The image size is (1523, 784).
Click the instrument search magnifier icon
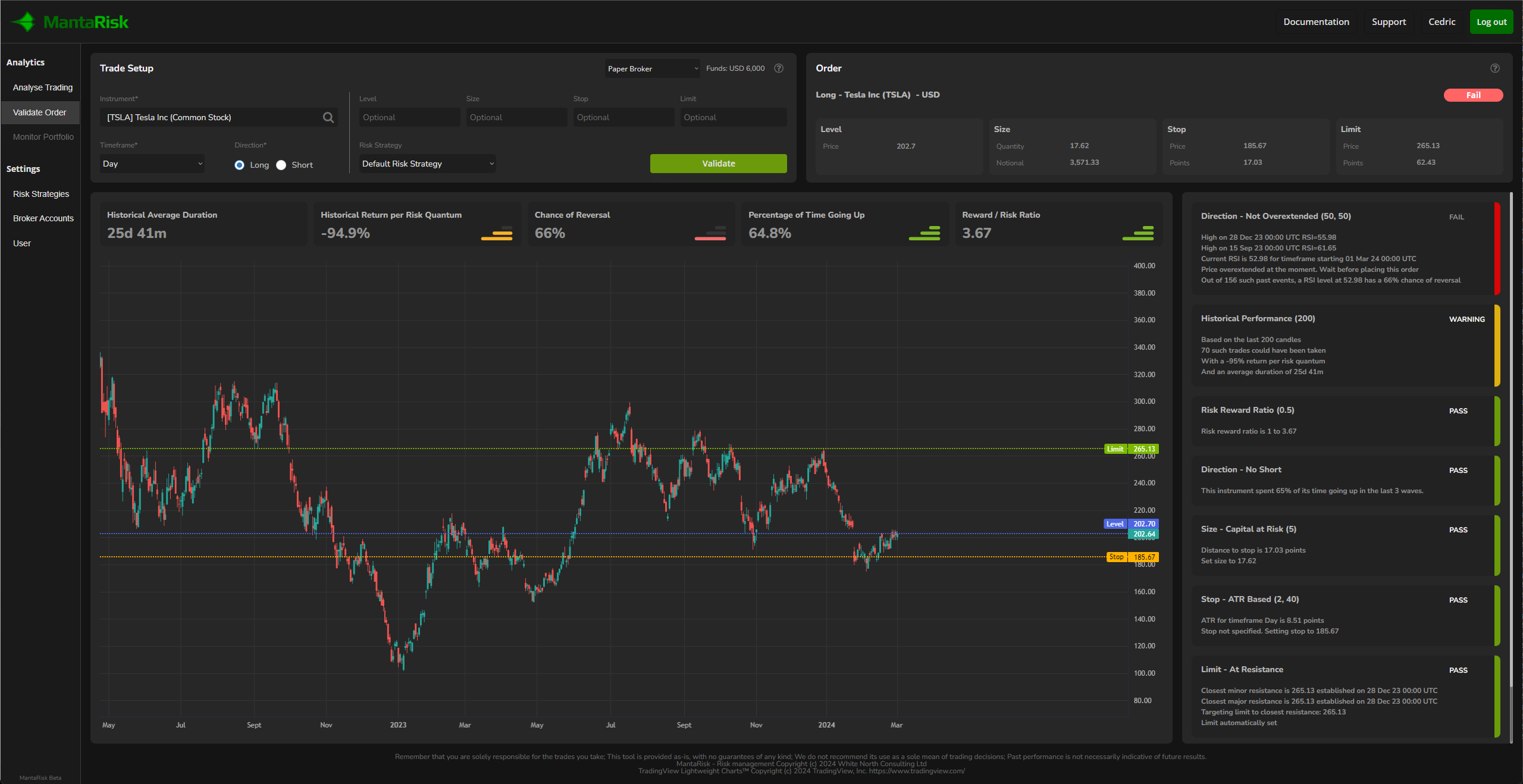pos(328,118)
